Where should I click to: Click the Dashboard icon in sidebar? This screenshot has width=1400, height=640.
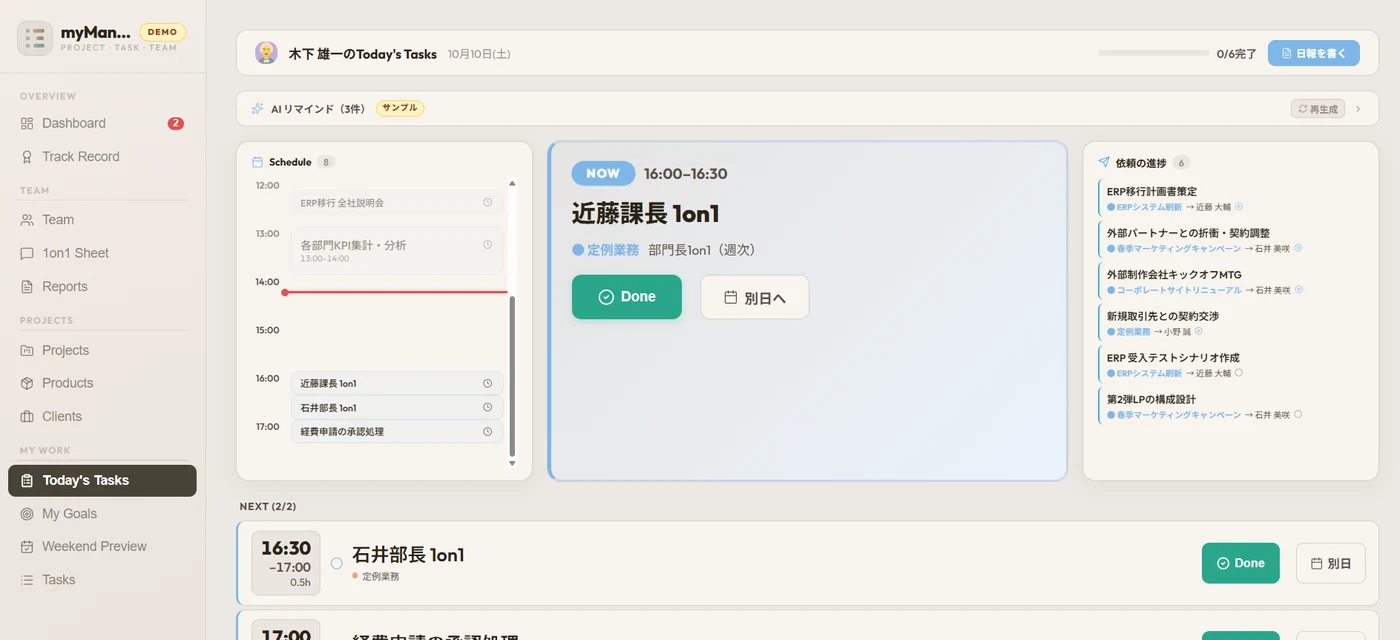click(x=27, y=123)
